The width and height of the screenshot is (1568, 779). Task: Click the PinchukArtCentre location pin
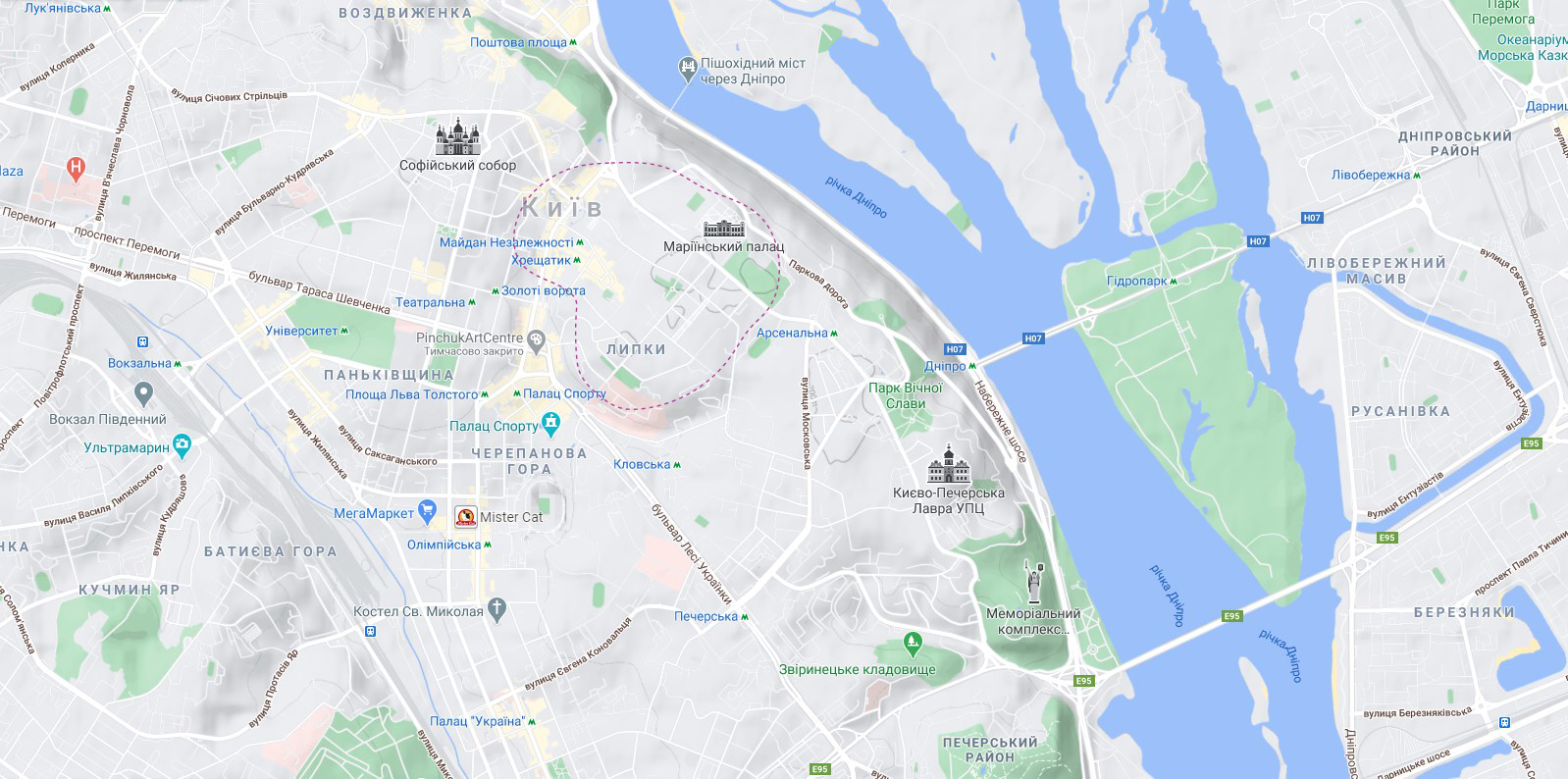536,341
